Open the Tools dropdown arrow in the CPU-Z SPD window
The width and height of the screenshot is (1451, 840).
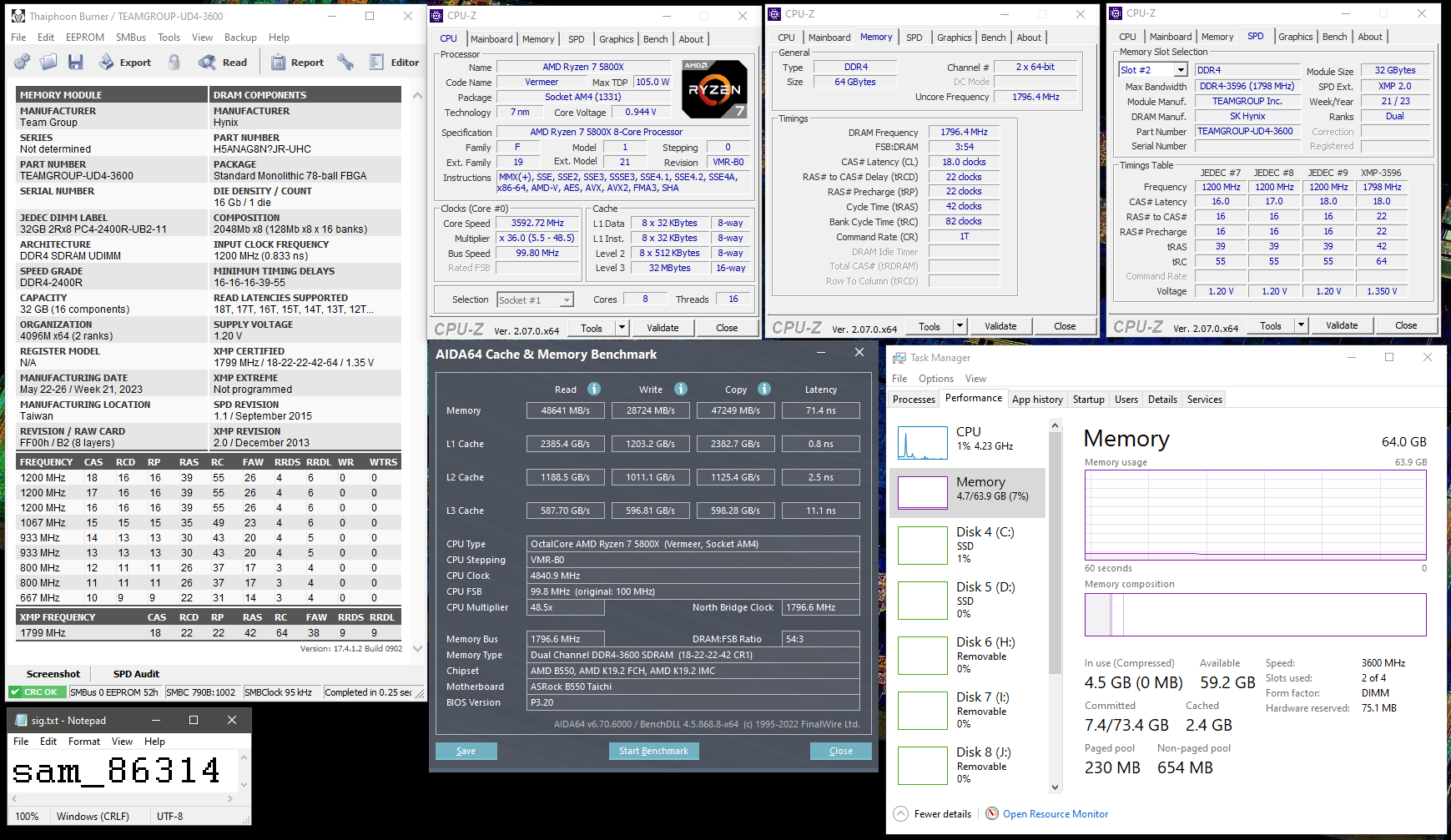click(x=1301, y=325)
